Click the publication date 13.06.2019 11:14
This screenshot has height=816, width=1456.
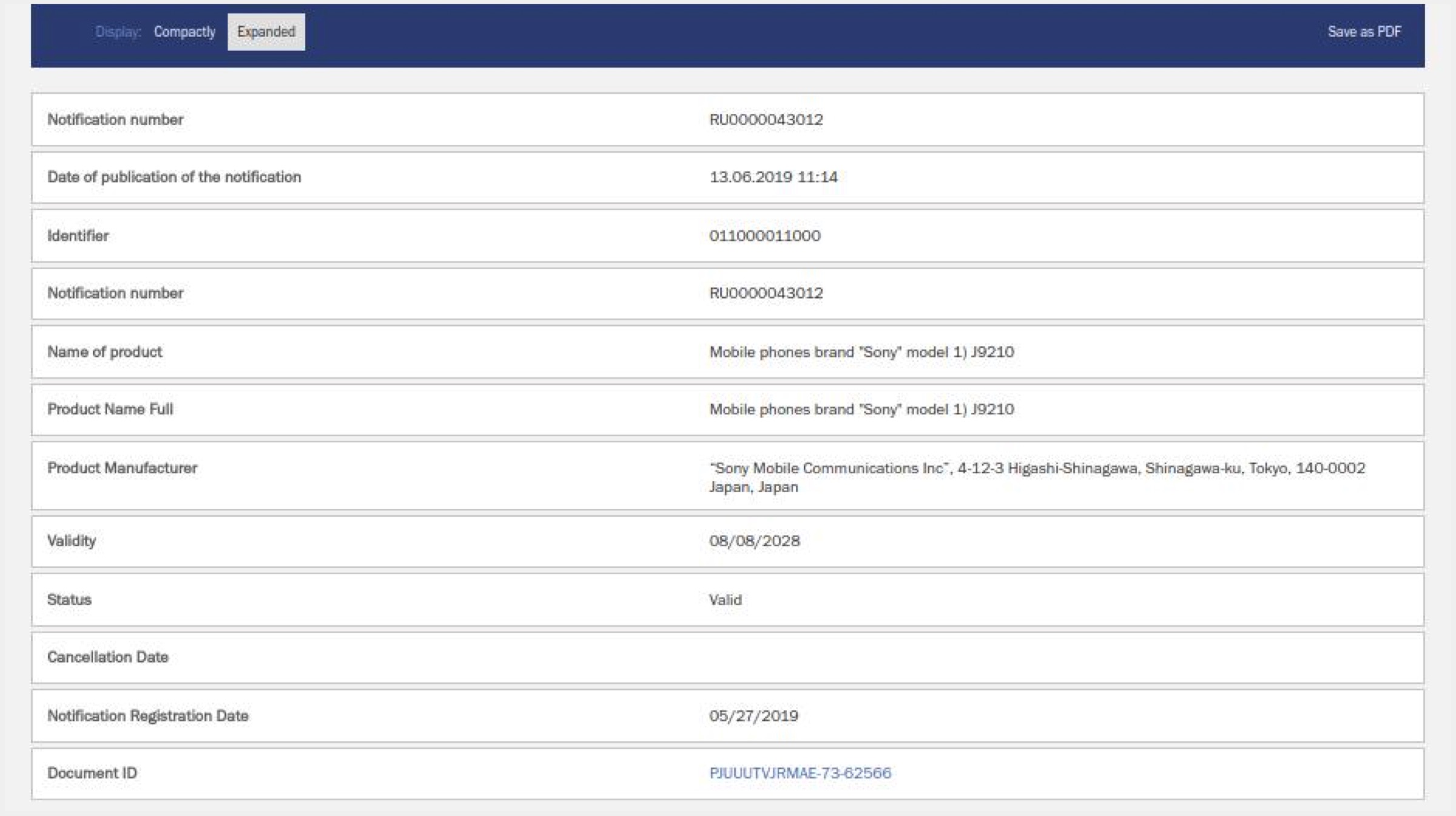(773, 177)
